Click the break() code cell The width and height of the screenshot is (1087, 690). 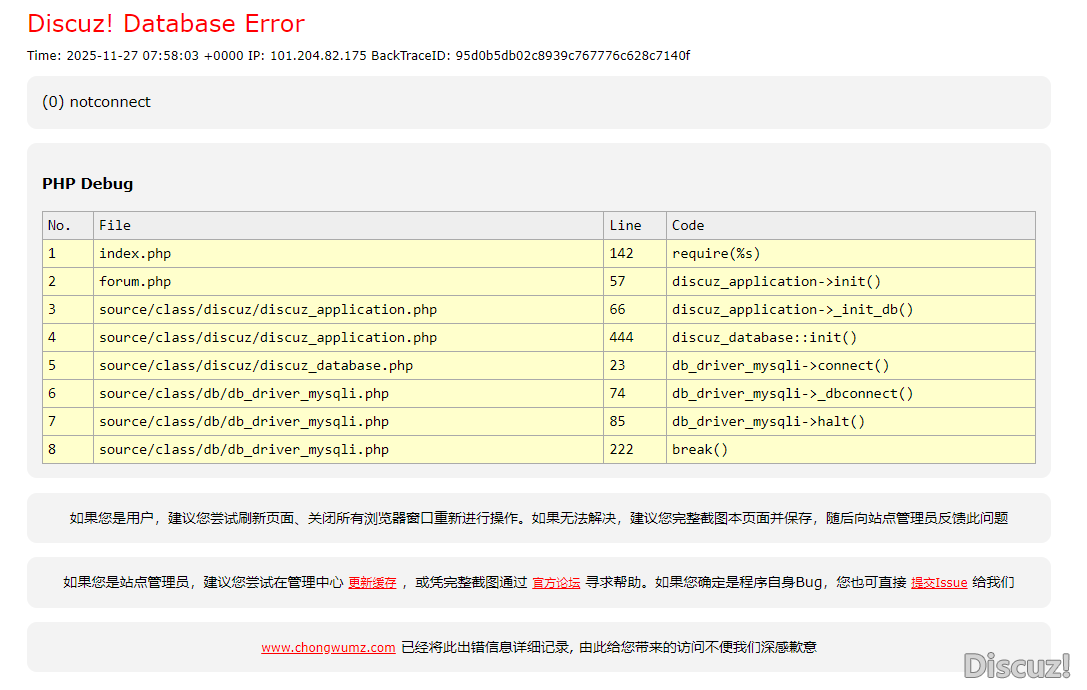700,450
